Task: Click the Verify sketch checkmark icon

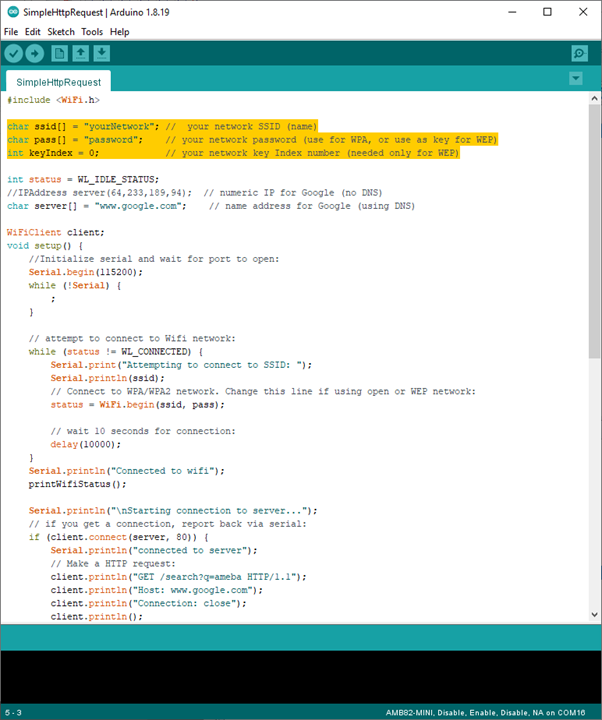Action: (14, 53)
